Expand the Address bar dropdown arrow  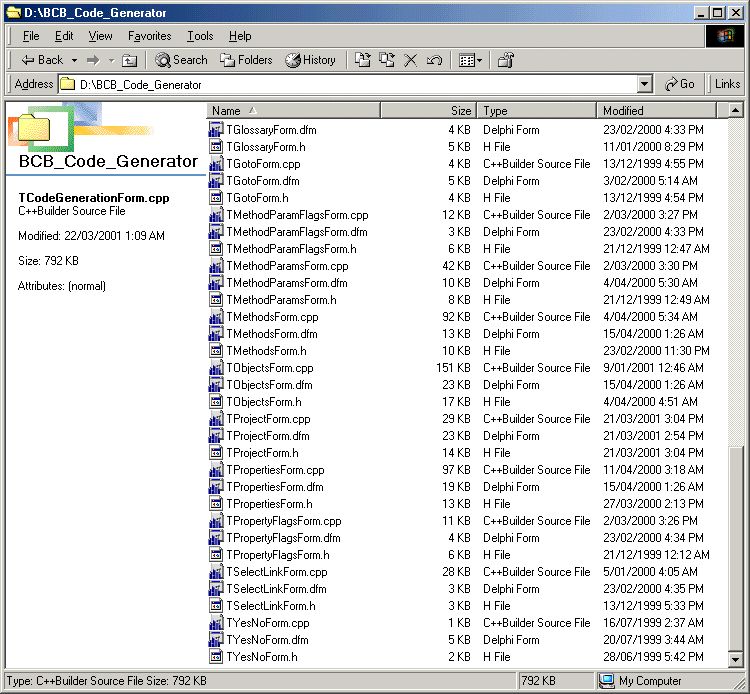pos(644,85)
